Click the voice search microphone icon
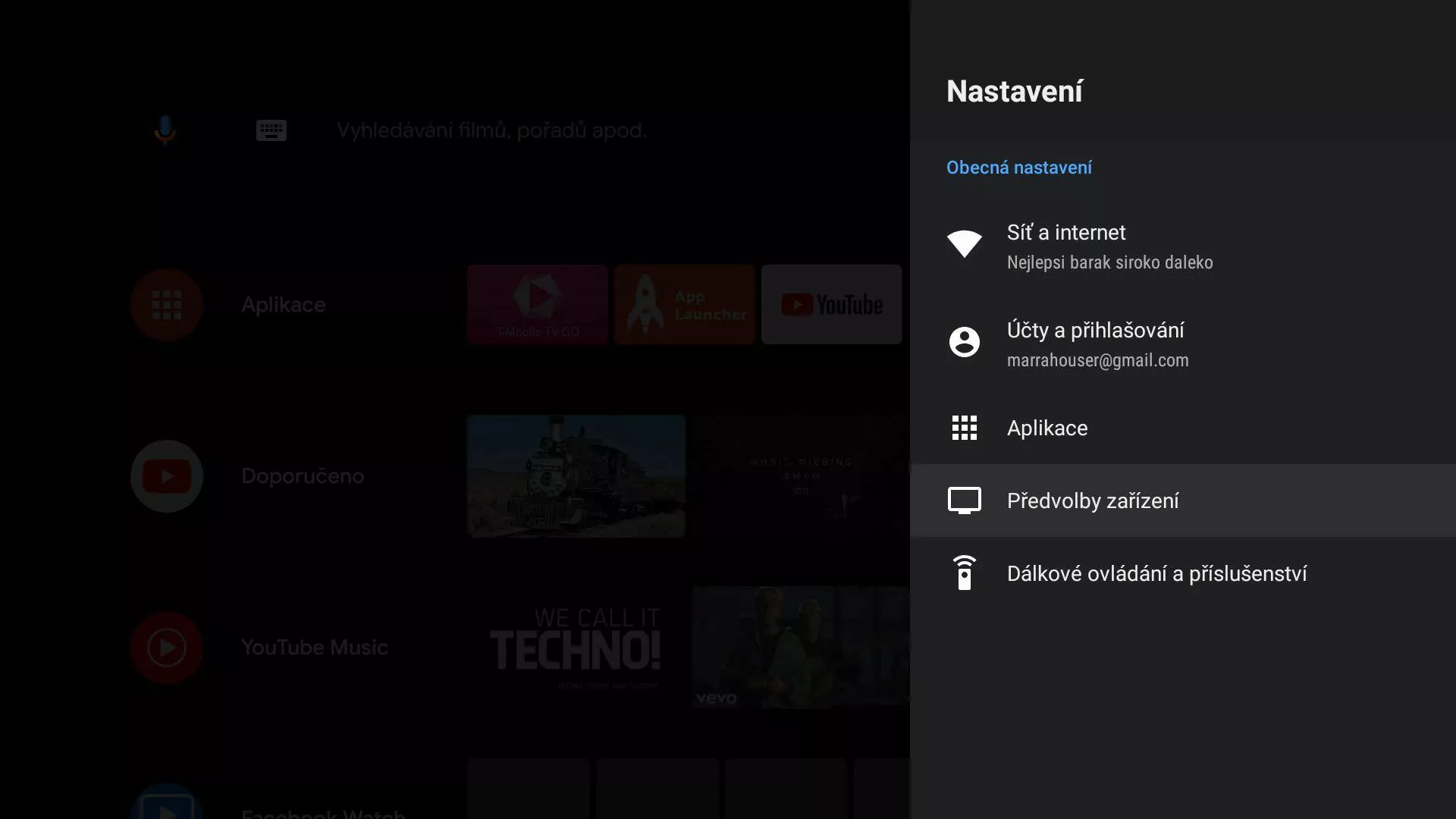The width and height of the screenshot is (1456, 819). click(165, 130)
